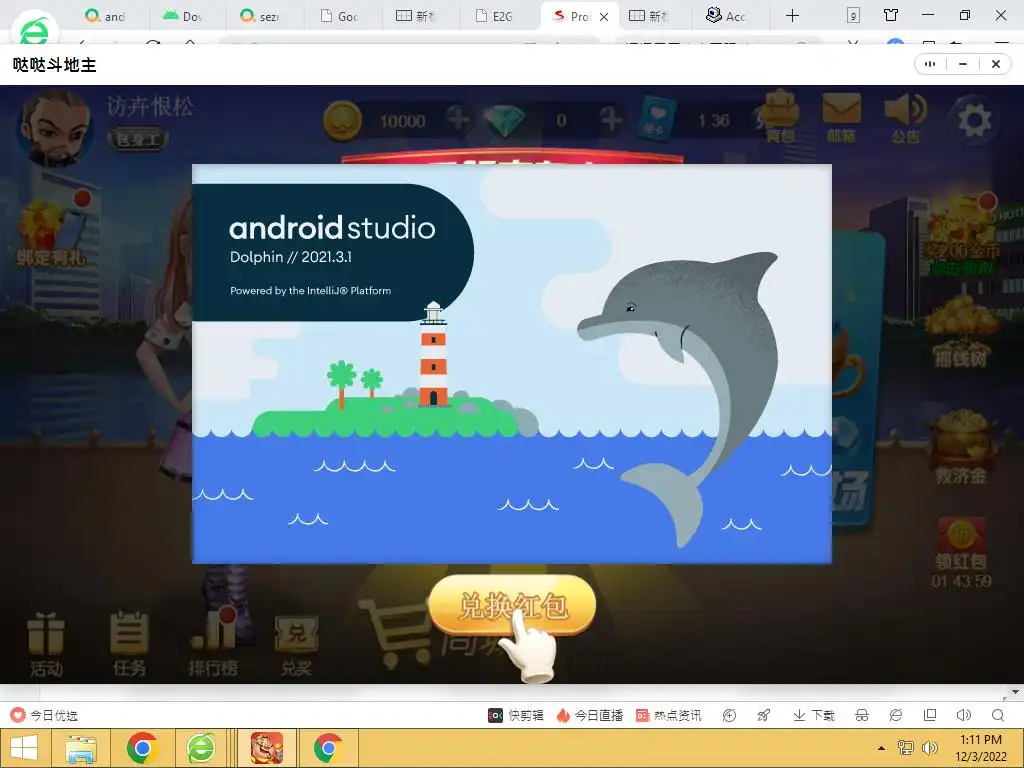1024x768 pixels.
Task: Open the 摇钱树 money tree icon
Action: coord(960,332)
